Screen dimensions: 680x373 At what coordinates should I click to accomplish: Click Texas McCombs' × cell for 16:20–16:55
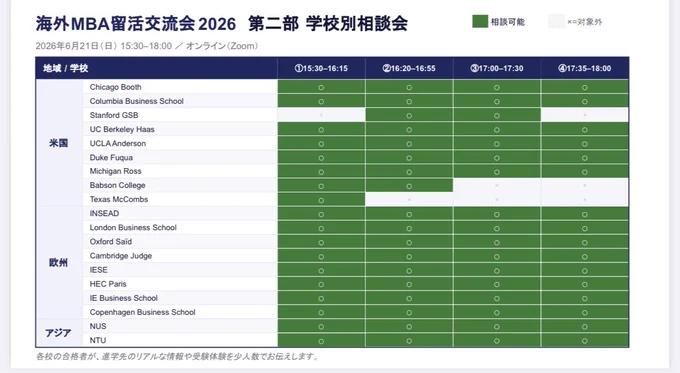click(x=409, y=200)
